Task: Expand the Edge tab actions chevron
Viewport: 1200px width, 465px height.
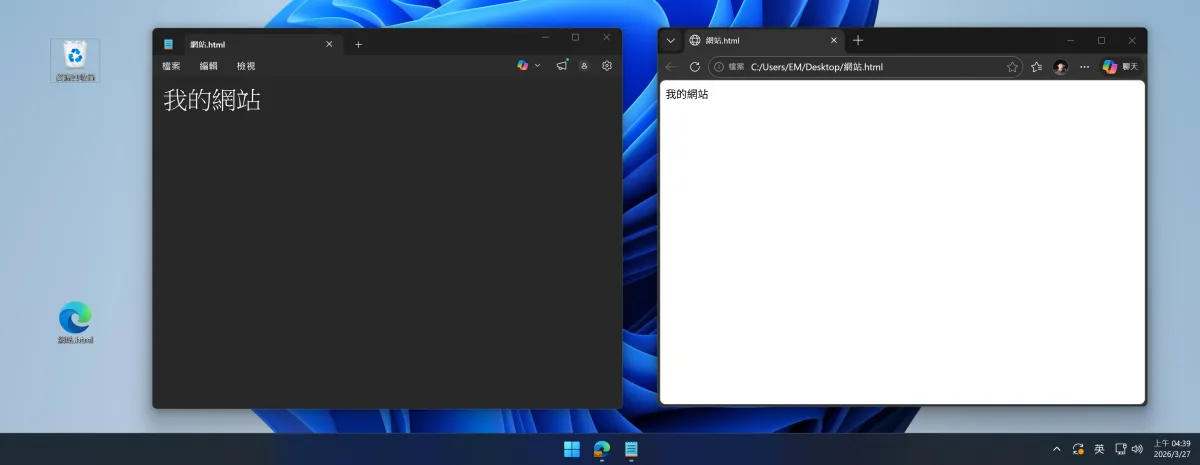Action: [x=671, y=41]
